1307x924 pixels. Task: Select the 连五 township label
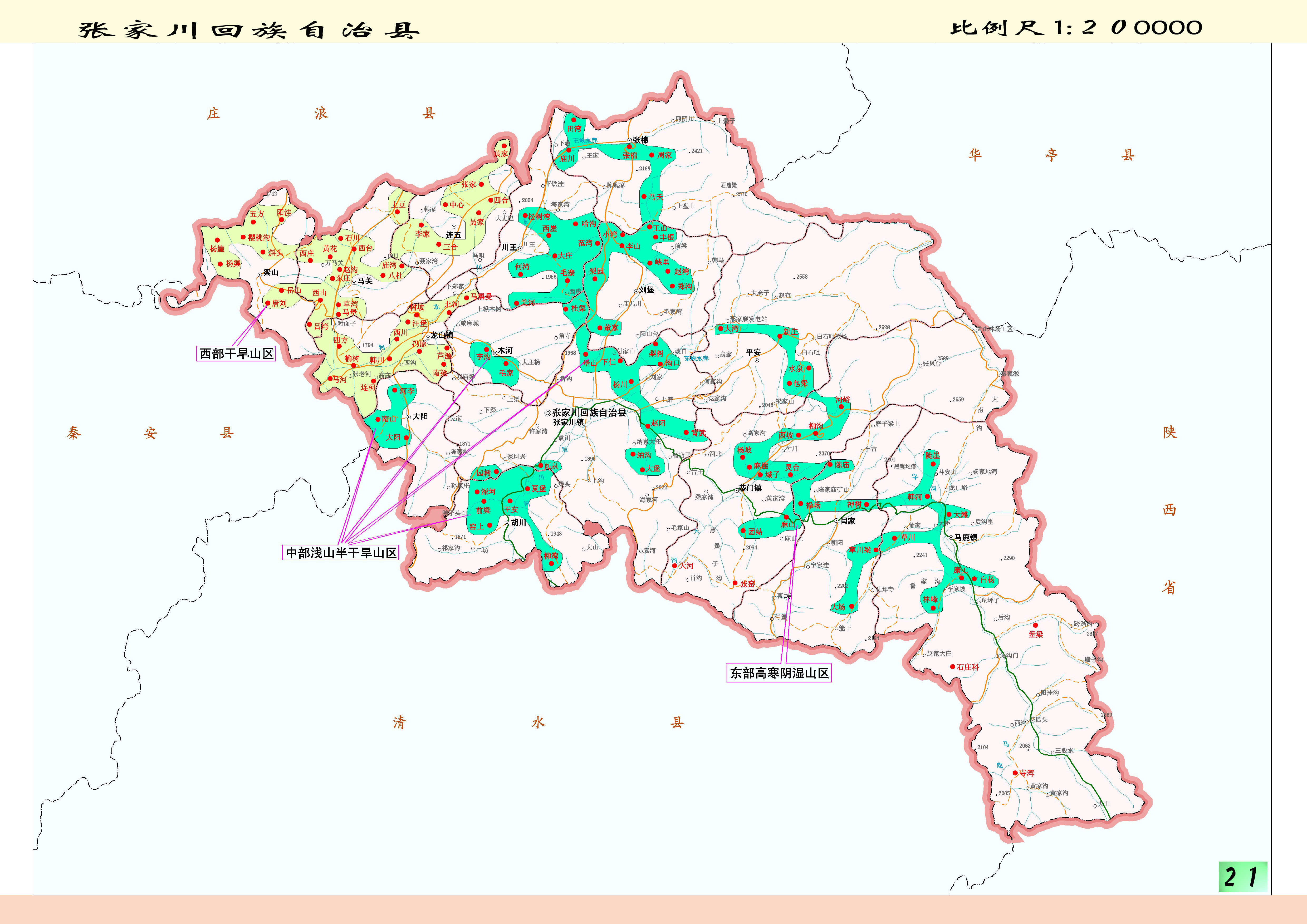(454, 235)
